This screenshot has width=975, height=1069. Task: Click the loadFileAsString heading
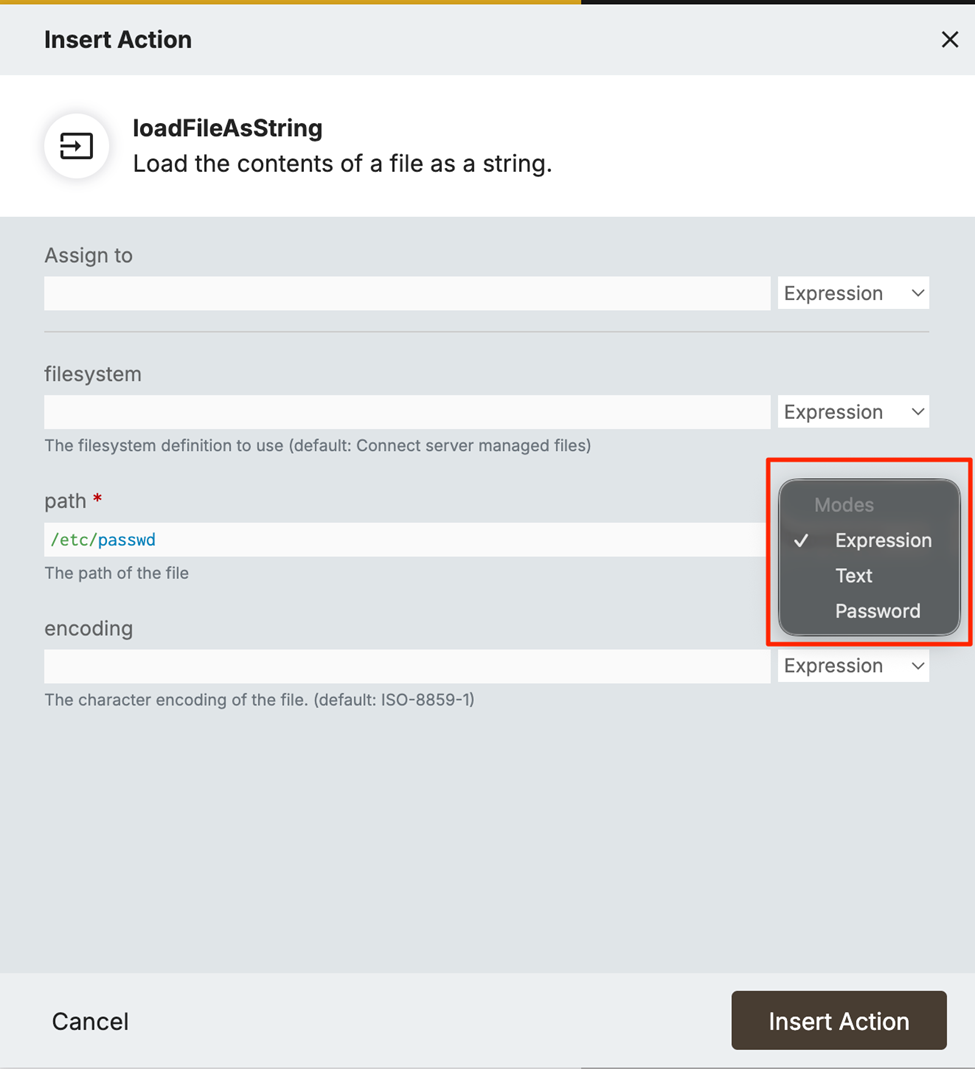(x=227, y=128)
